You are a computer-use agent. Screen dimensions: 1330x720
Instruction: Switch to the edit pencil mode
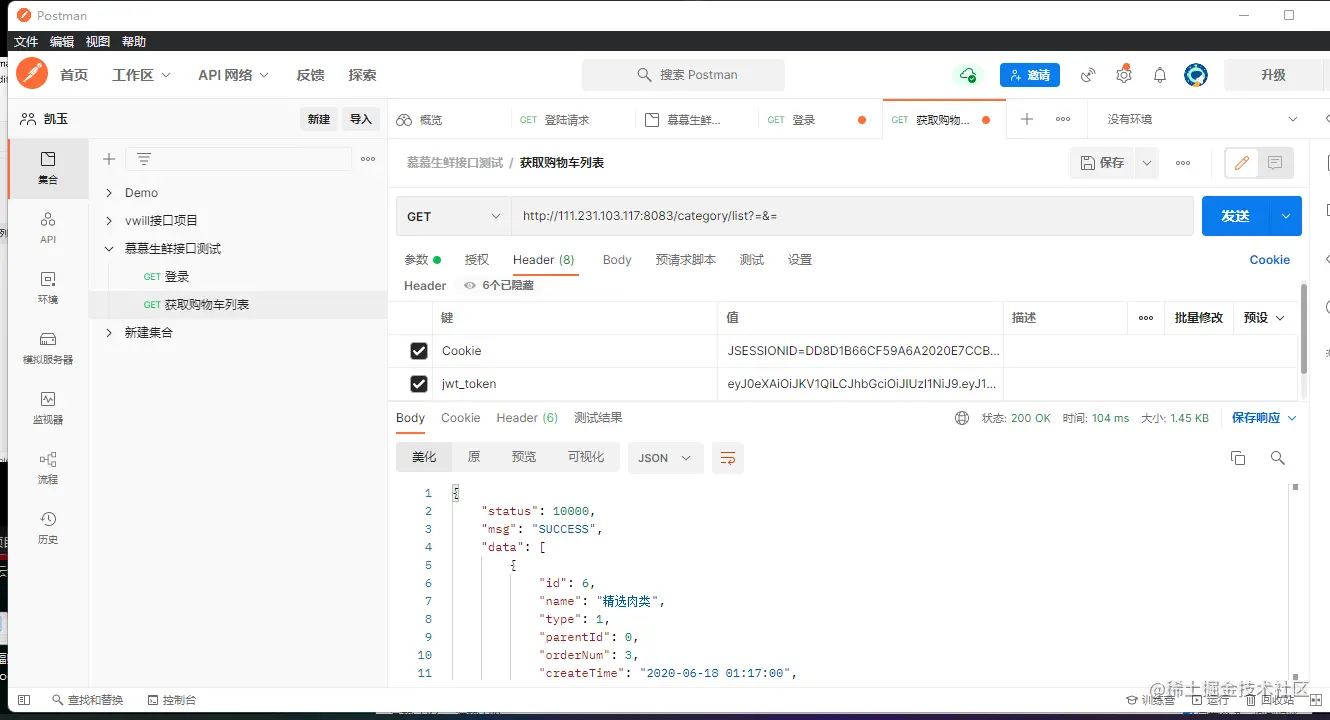[1242, 163]
